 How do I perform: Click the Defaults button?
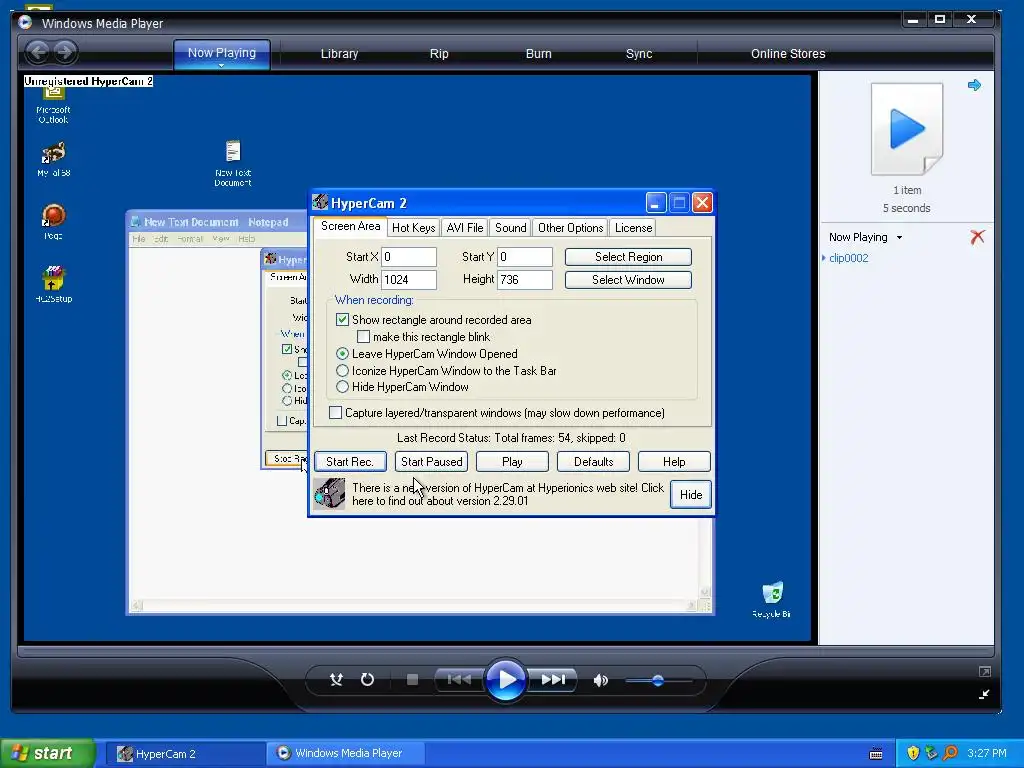[593, 462]
